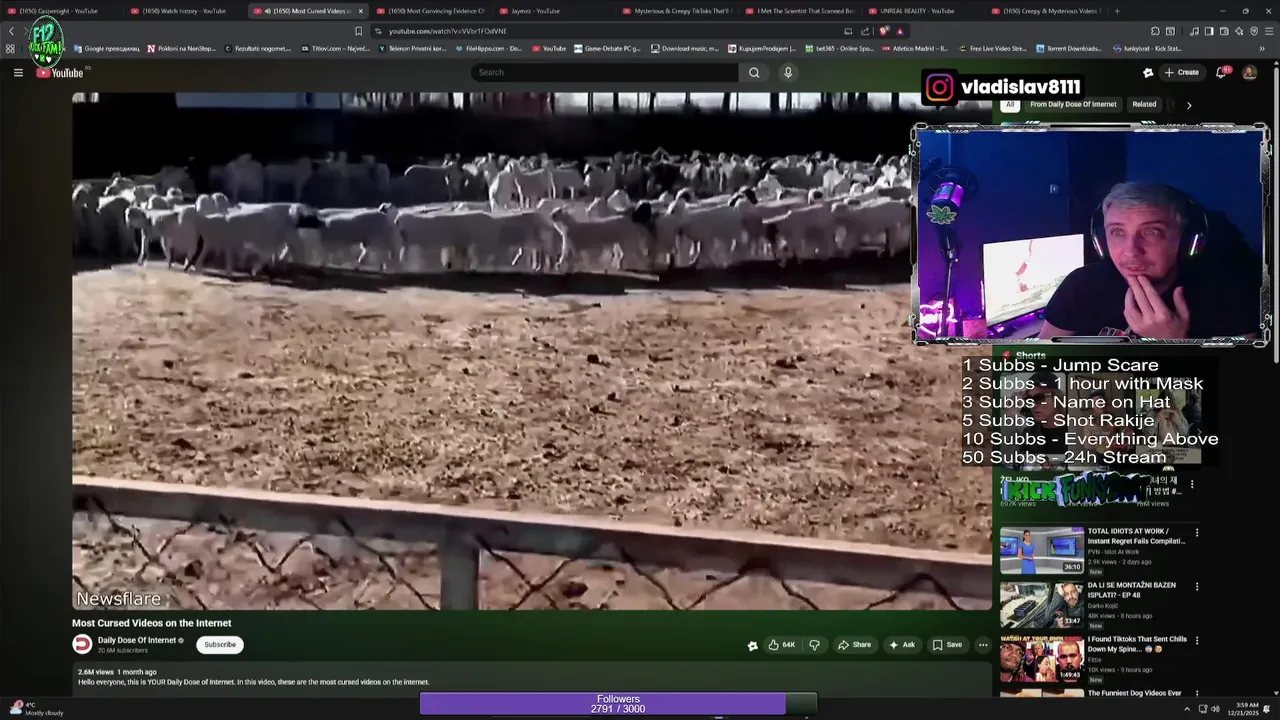Viewport: 1280px width, 720px height.
Task: Open the 'Torrent Downloads' bookmark
Action: [x=1069, y=48]
